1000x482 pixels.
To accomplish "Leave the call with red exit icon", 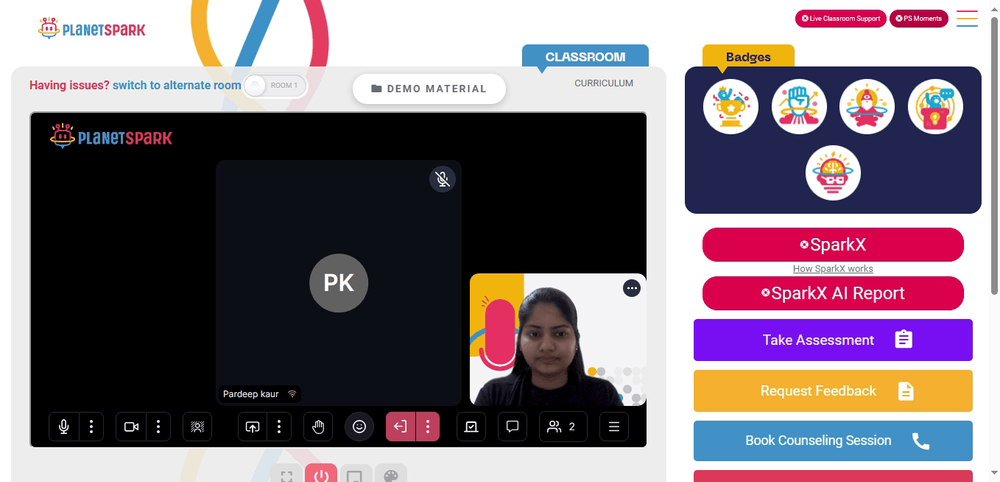I will (x=401, y=427).
